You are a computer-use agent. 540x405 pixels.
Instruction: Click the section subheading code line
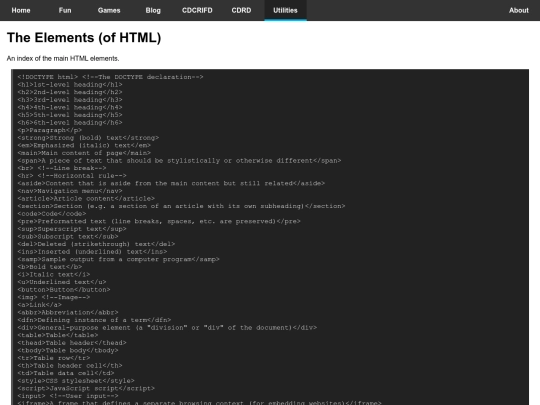pos(181,206)
